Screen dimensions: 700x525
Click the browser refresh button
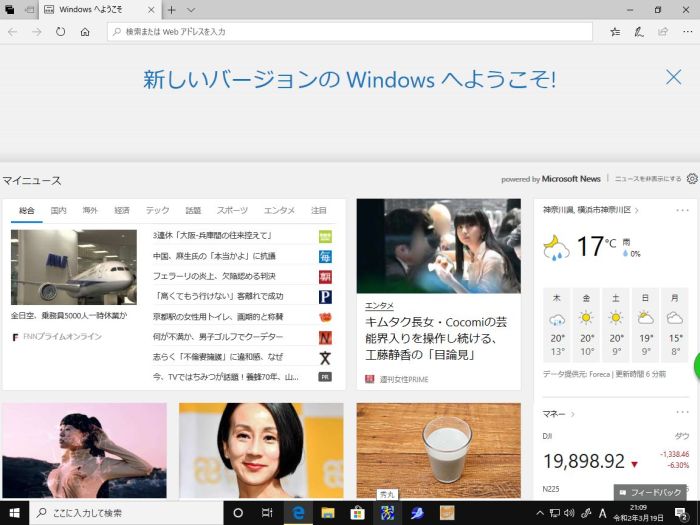61,32
